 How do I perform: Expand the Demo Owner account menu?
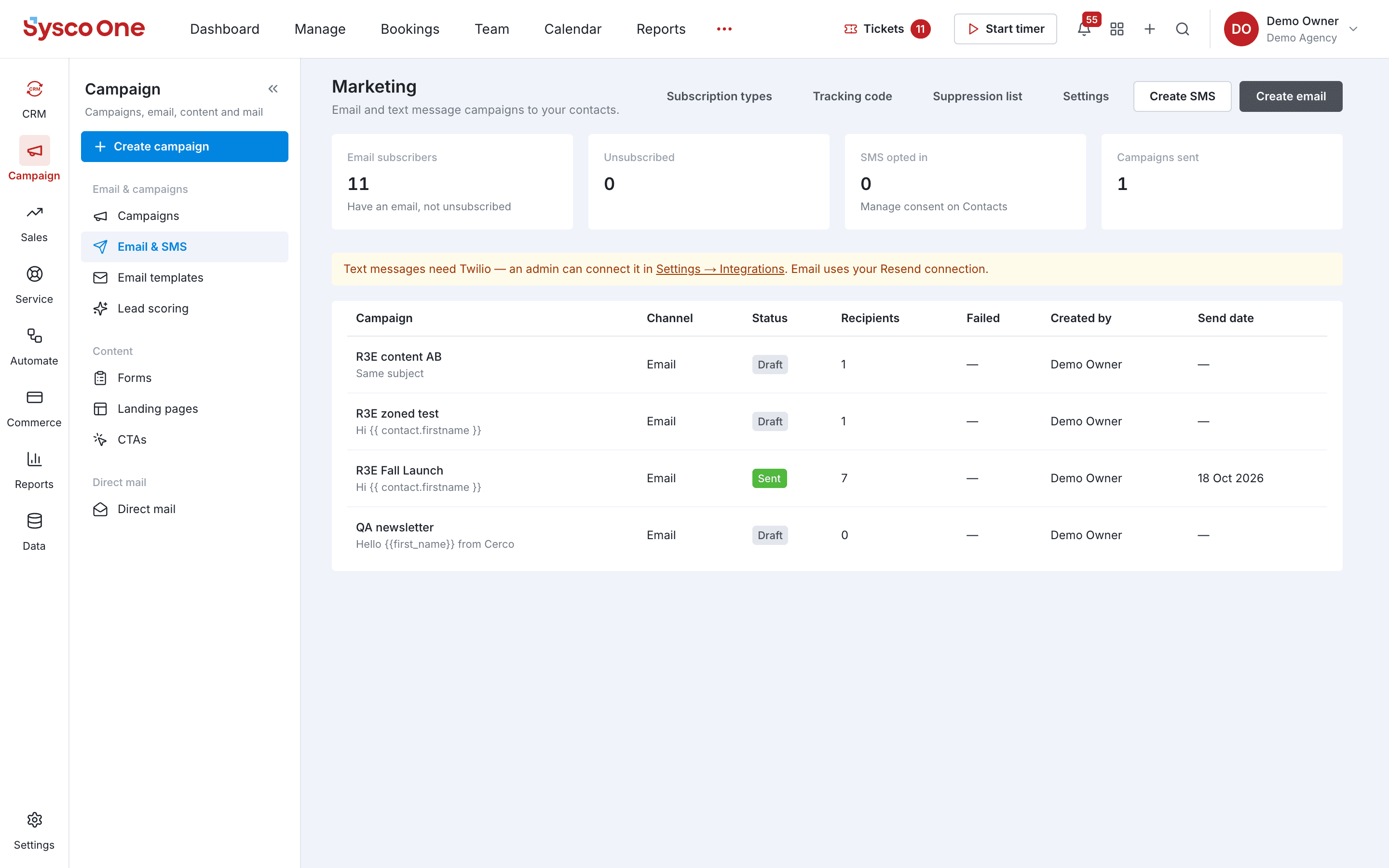point(1291,29)
